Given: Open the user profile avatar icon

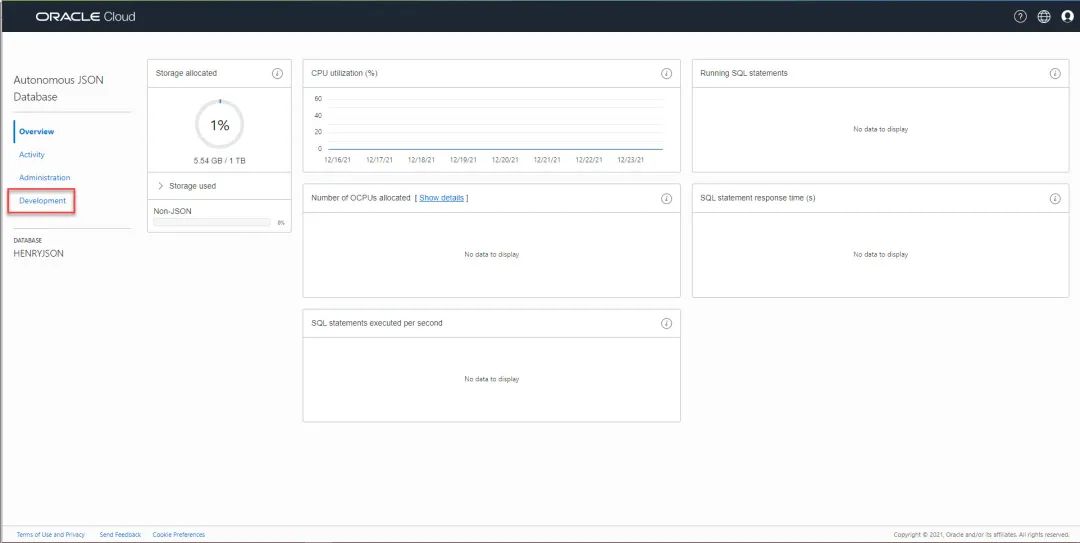Looking at the screenshot, I should [x=1067, y=17].
